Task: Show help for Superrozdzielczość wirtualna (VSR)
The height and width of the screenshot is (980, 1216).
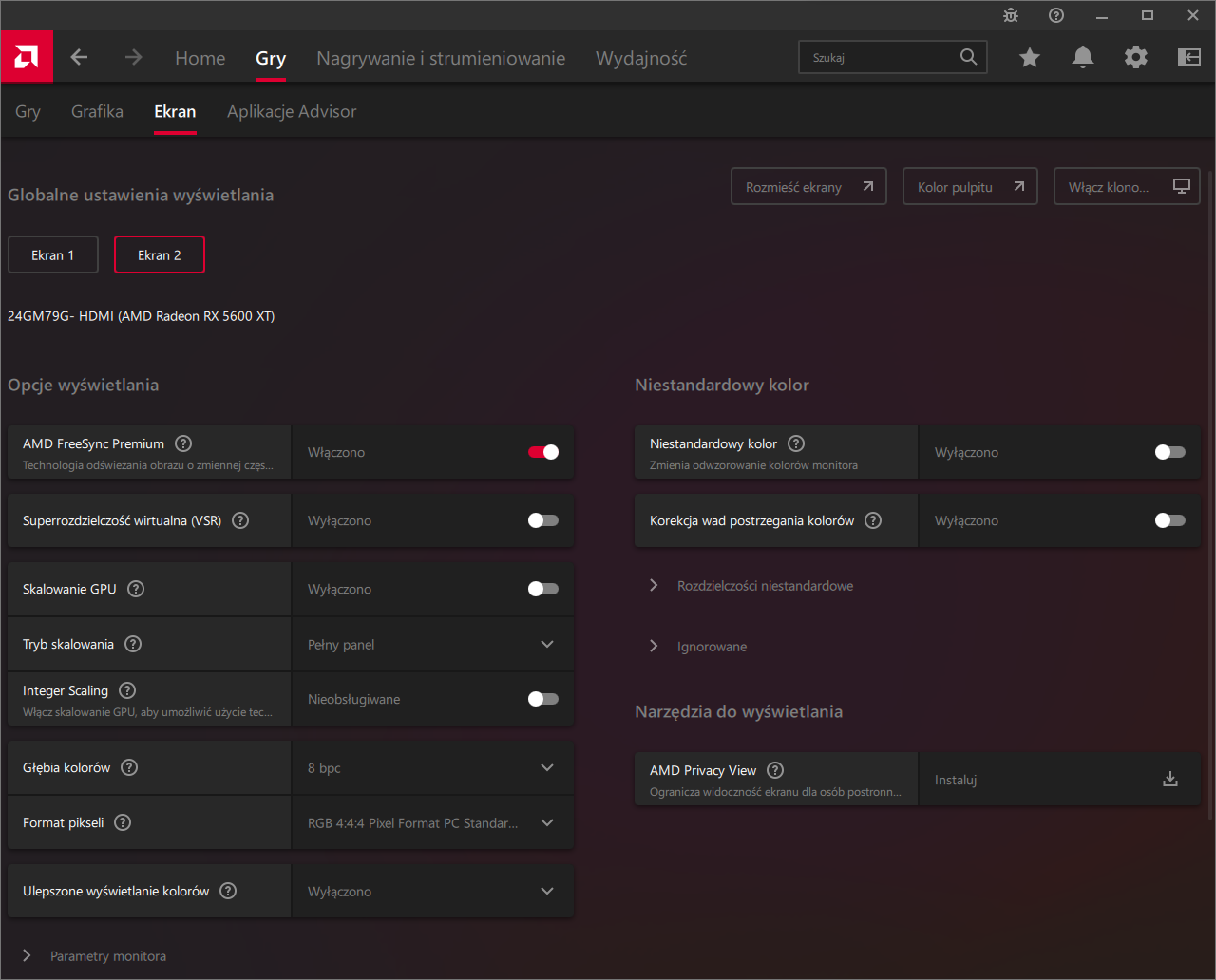Action: click(241, 520)
